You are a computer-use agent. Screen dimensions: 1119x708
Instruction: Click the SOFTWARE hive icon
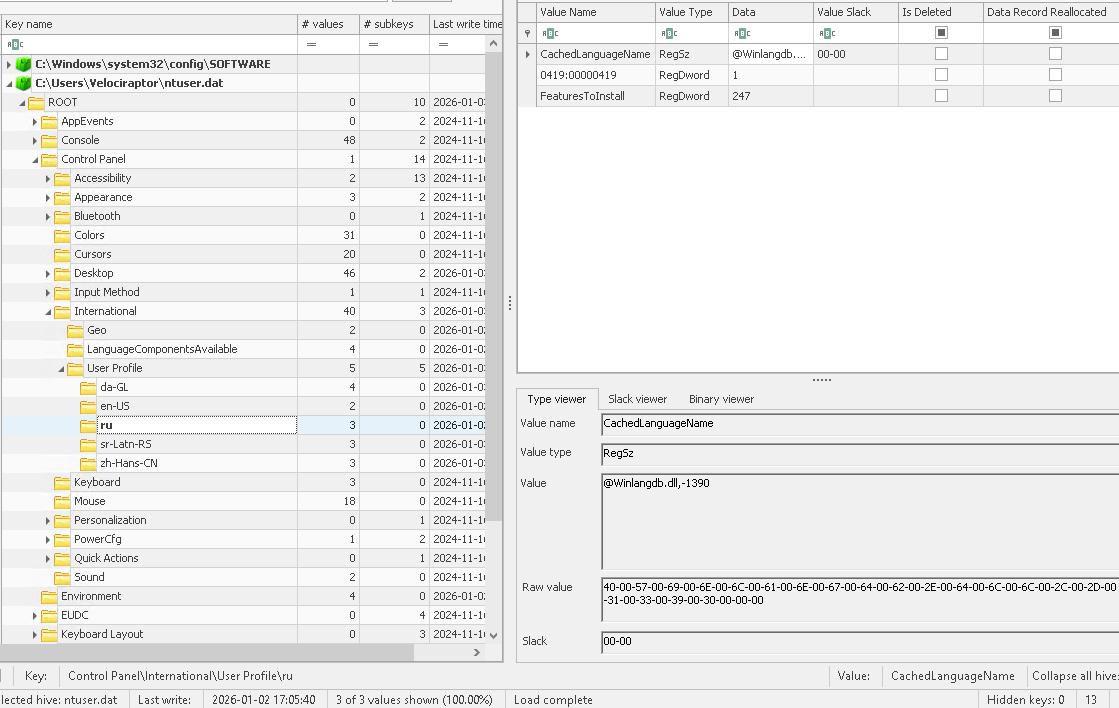click(21, 63)
